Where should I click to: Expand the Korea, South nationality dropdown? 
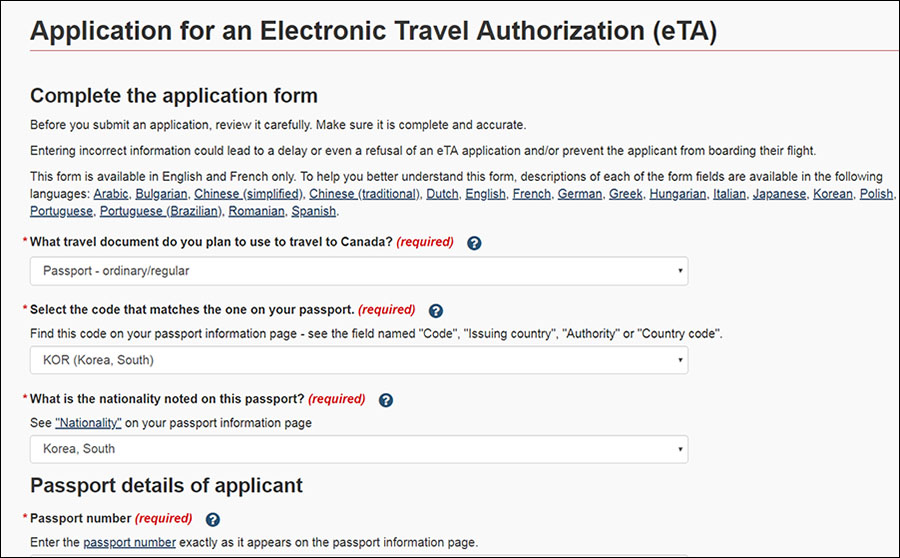[359, 449]
